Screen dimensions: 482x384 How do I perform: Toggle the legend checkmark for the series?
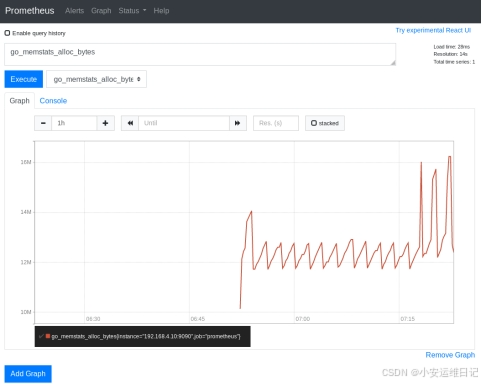[41, 336]
